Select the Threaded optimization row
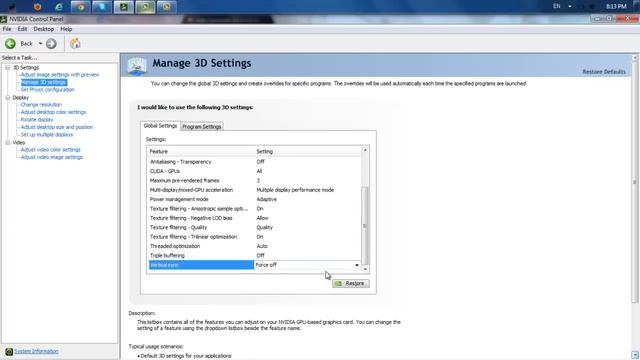640x360 pixels. [255, 247]
